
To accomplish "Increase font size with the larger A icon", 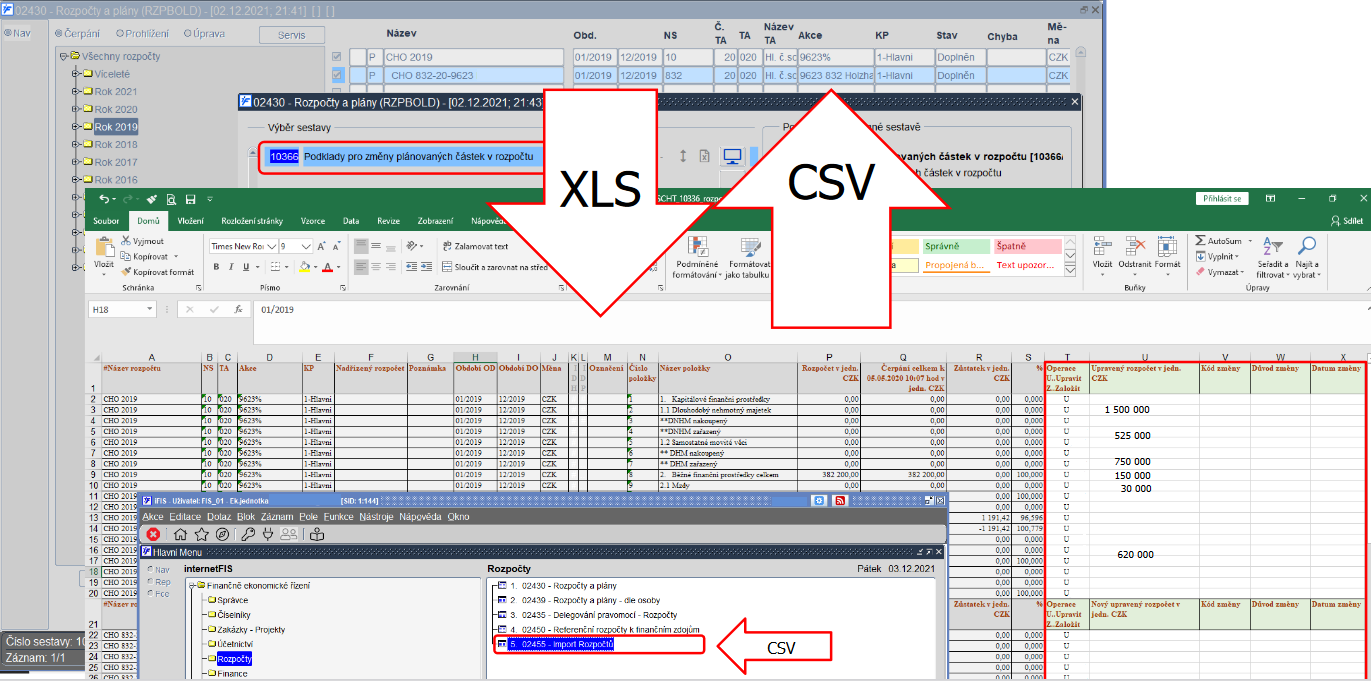I will [x=320, y=246].
